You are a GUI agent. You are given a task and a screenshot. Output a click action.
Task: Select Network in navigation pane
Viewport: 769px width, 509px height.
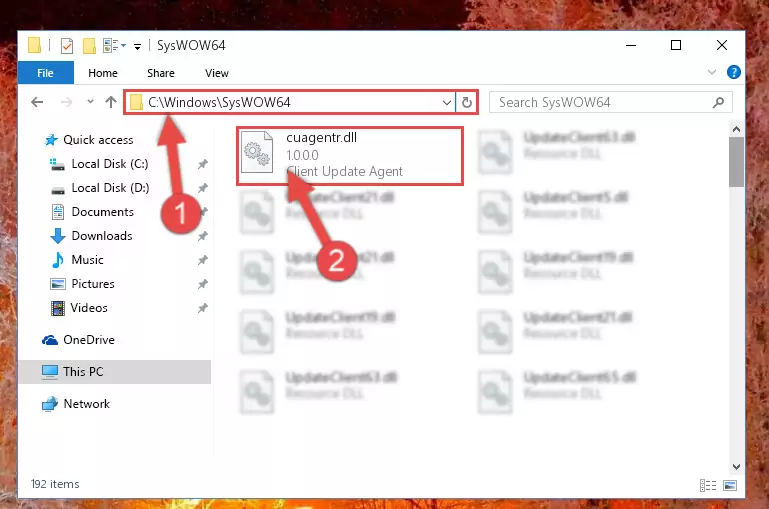(86, 404)
